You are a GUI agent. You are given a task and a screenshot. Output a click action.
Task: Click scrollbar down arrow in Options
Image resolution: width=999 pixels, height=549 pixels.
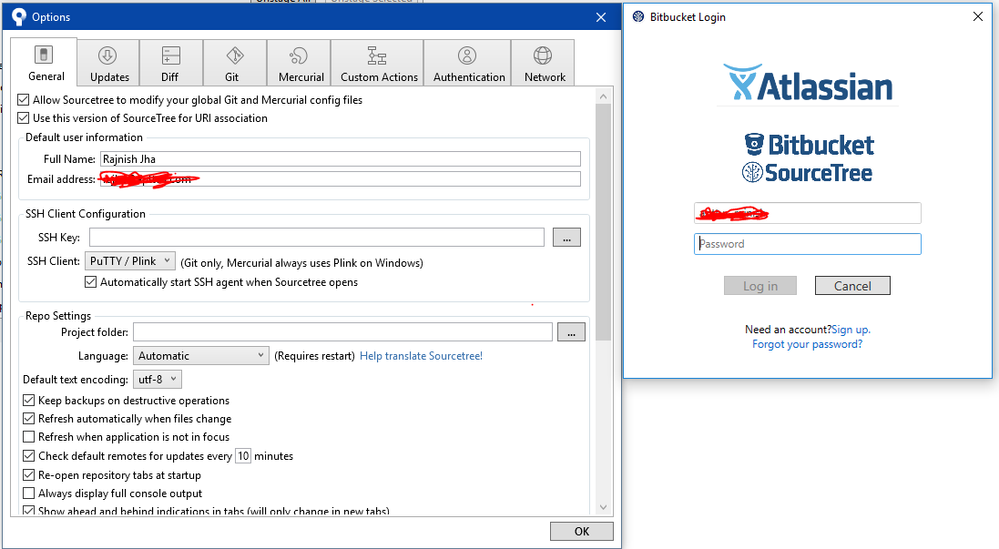[603, 508]
